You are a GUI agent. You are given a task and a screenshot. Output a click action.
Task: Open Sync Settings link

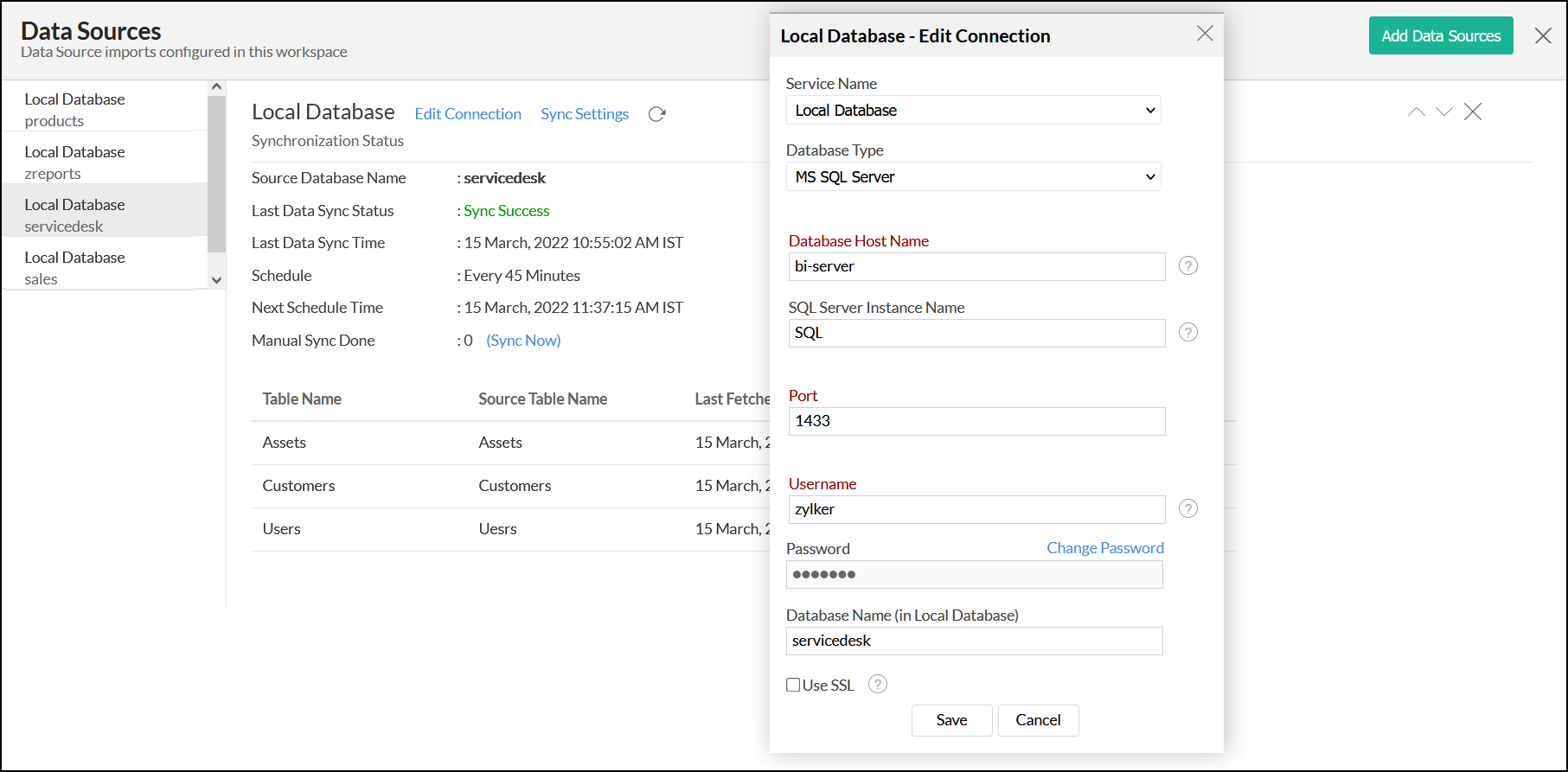[x=585, y=114]
